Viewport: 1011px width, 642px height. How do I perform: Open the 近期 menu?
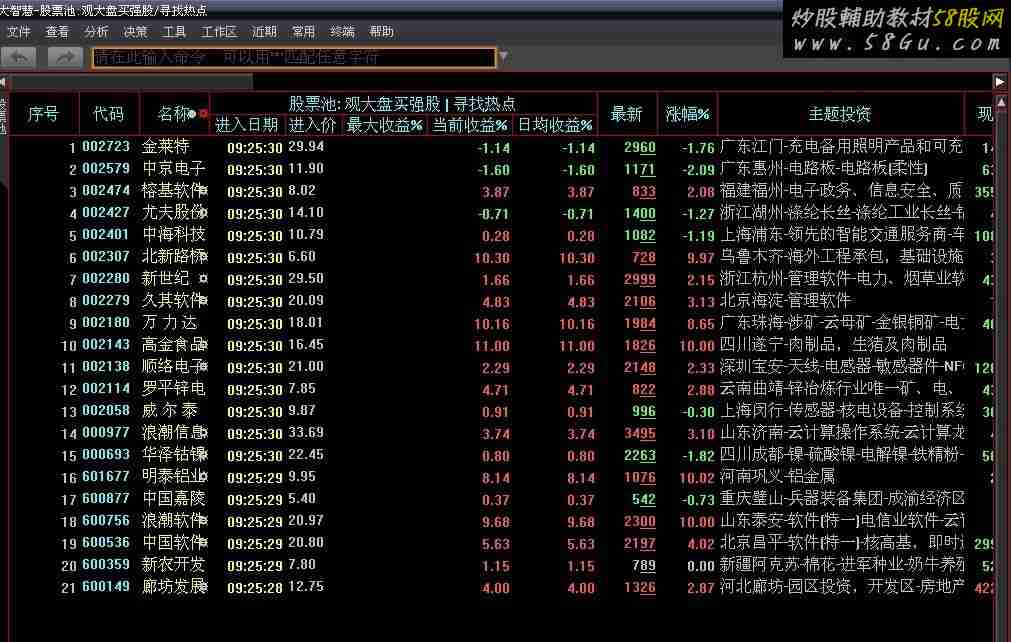point(264,32)
